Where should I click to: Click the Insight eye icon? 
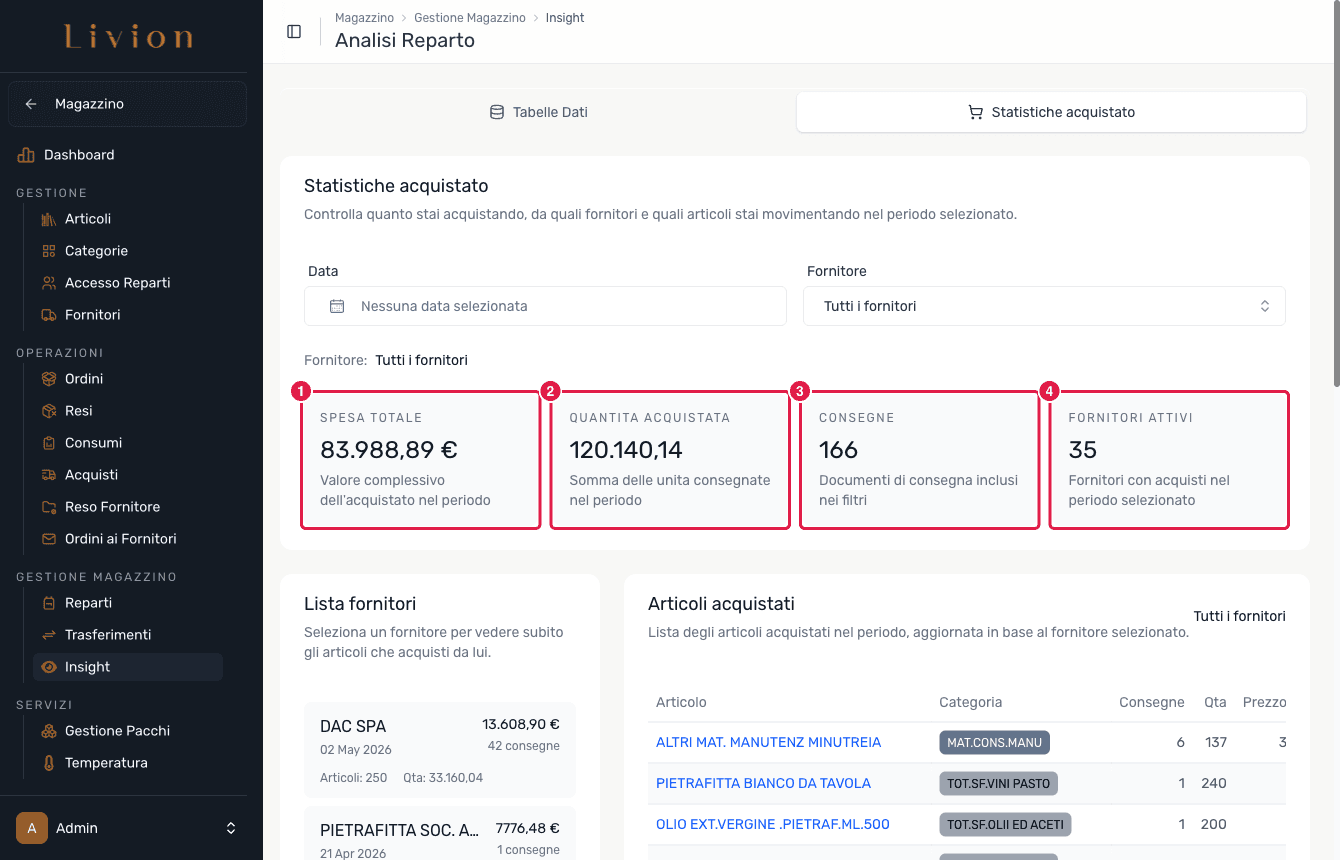pyautogui.click(x=49, y=667)
